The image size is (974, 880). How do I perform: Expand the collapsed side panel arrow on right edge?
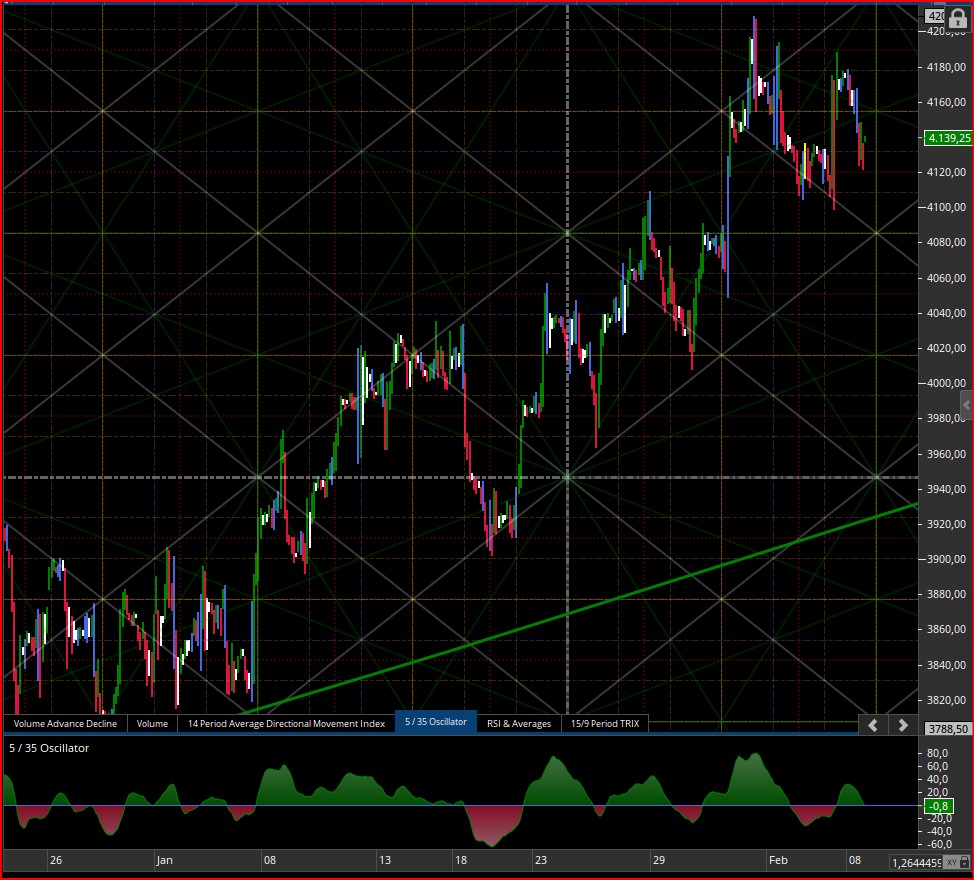point(967,405)
